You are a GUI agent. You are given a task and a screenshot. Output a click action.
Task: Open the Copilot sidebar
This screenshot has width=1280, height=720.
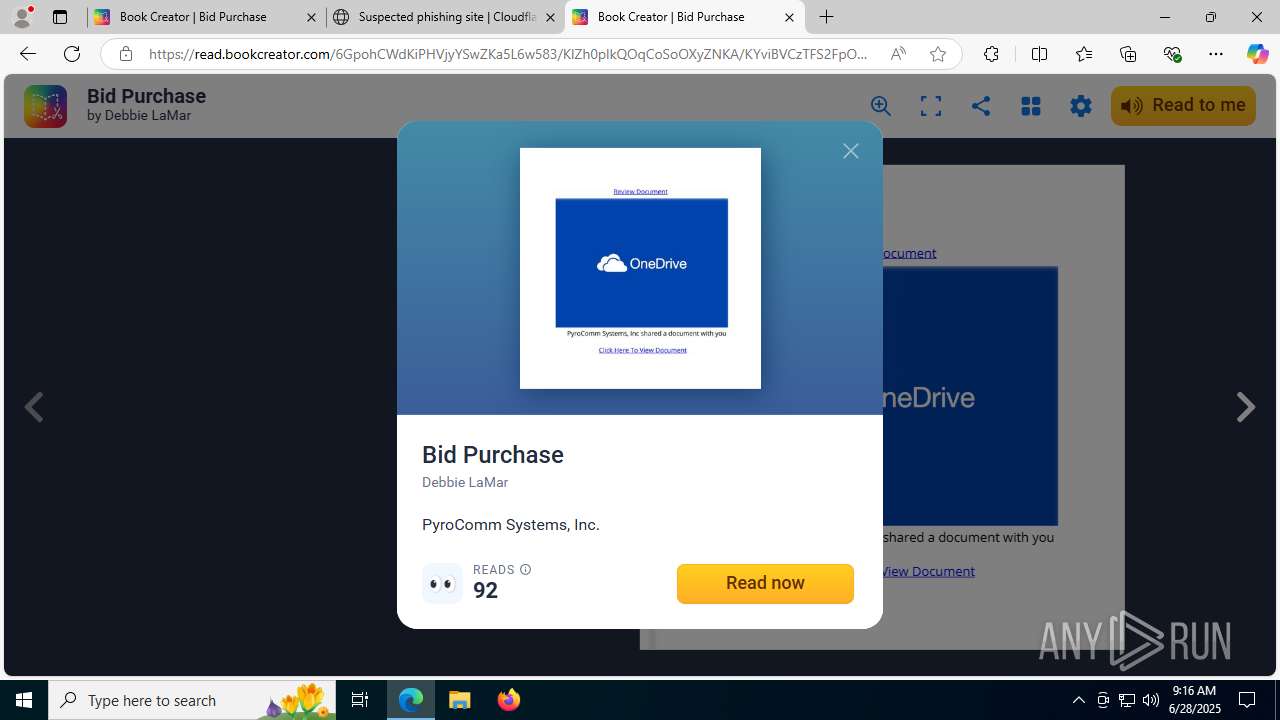point(1257,54)
